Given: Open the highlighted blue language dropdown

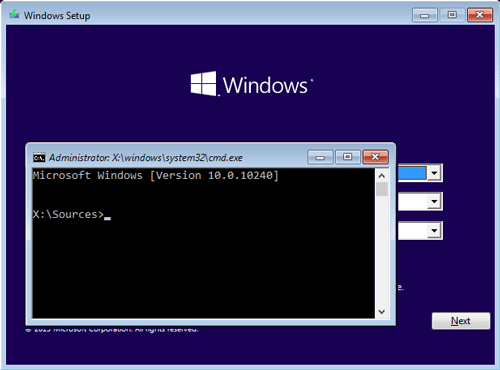Looking at the screenshot, I should tap(434, 173).
